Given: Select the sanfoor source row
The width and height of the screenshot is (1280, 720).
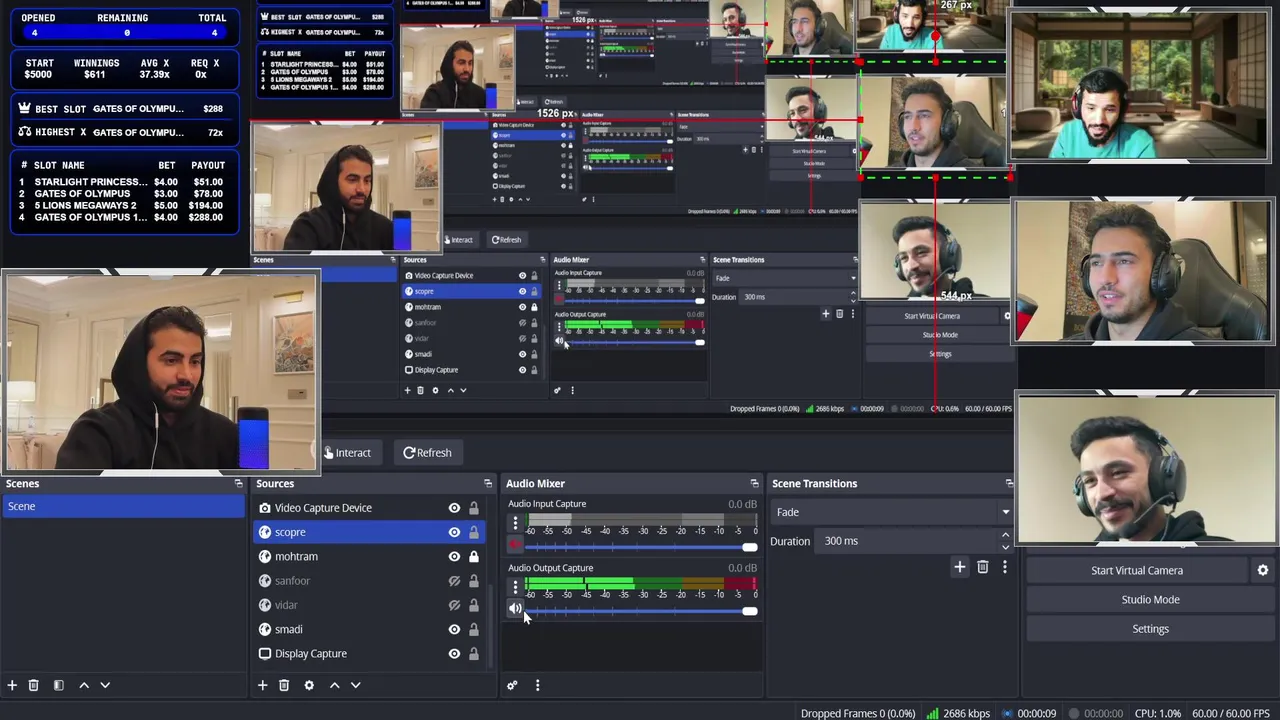Looking at the screenshot, I should [x=368, y=581].
